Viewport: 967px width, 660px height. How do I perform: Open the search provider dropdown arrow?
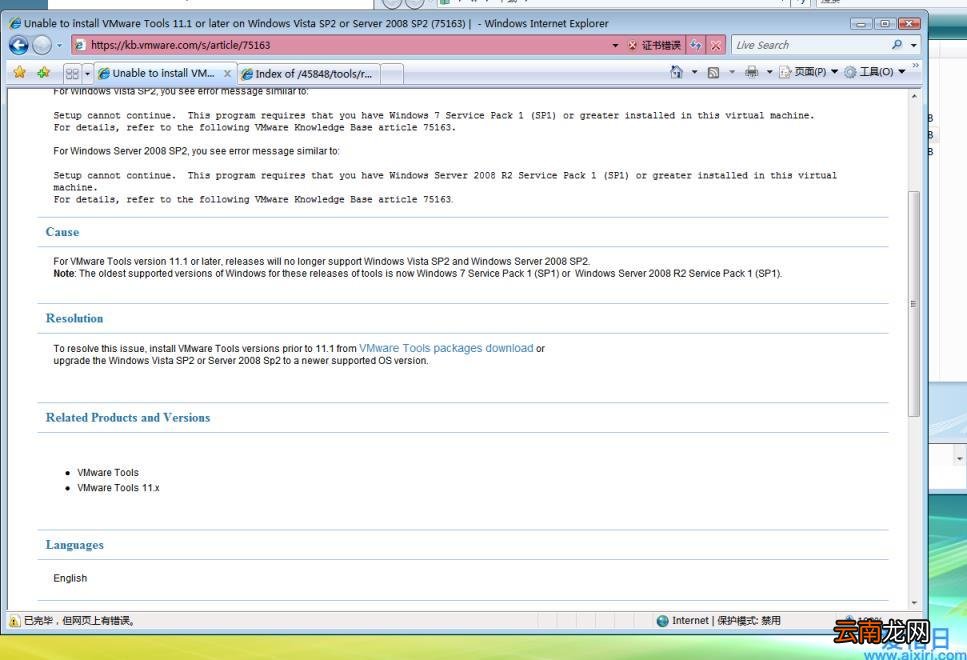[x=913, y=45]
